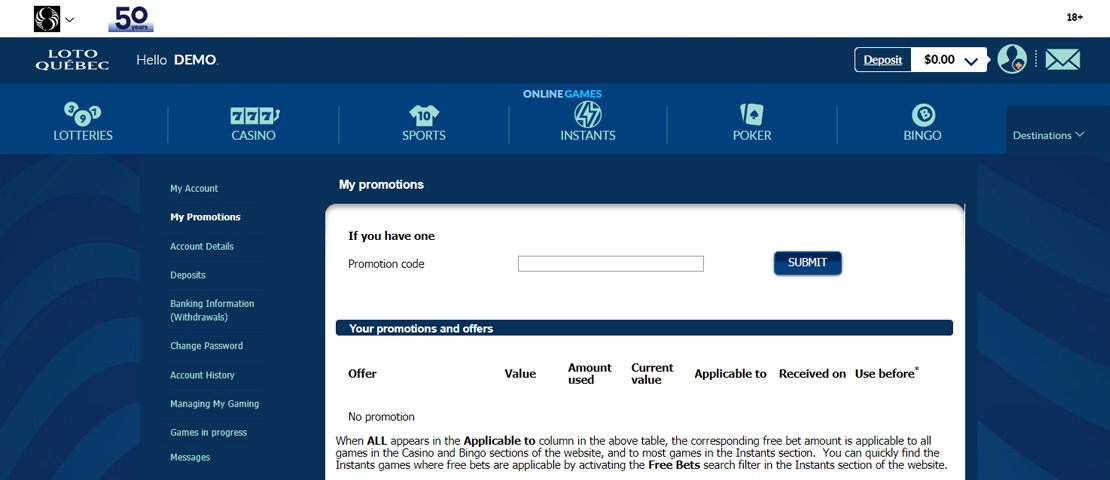Click the Use before column header

click(887, 373)
